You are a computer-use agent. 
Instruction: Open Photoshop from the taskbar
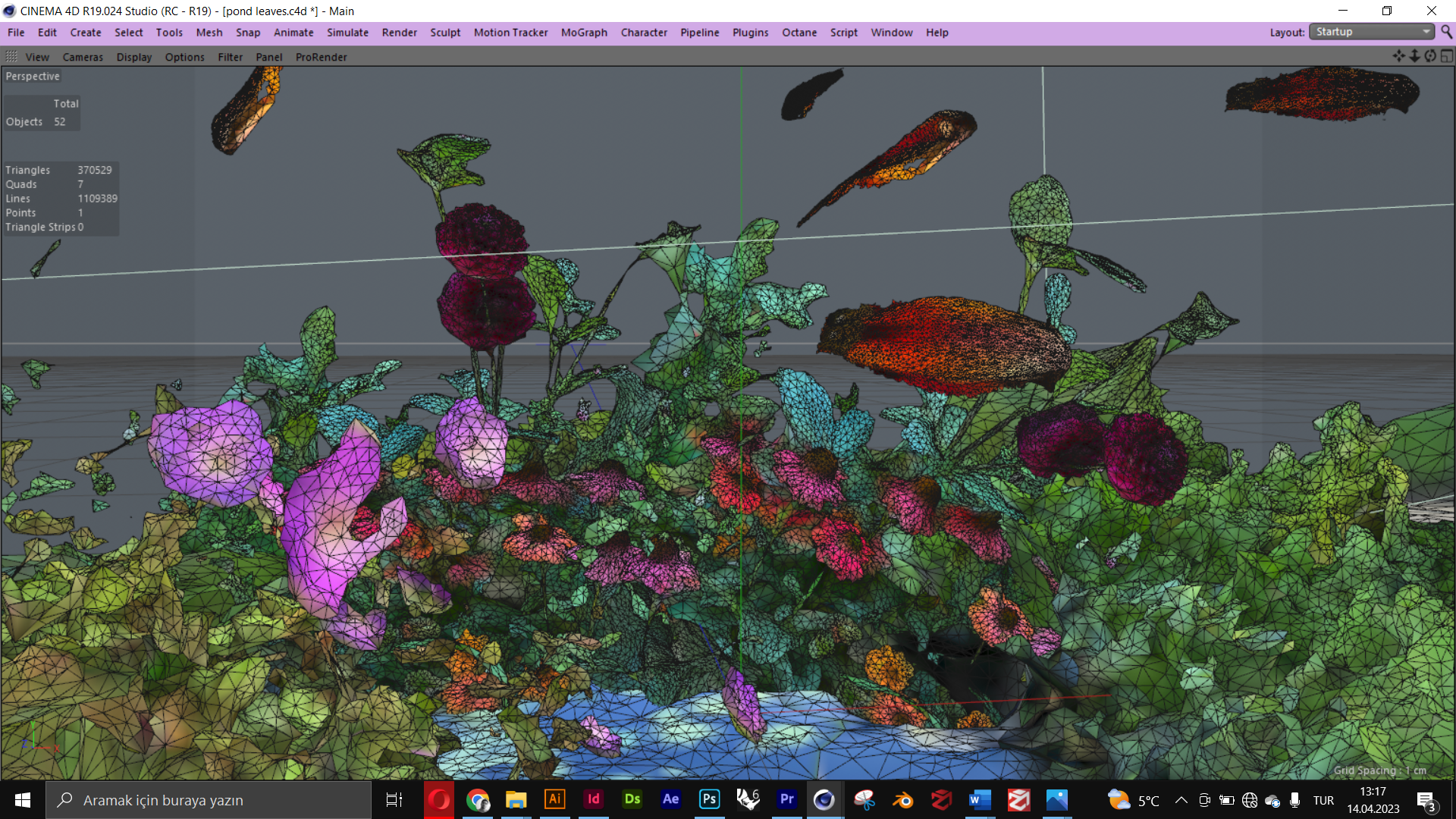tap(709, 800)
